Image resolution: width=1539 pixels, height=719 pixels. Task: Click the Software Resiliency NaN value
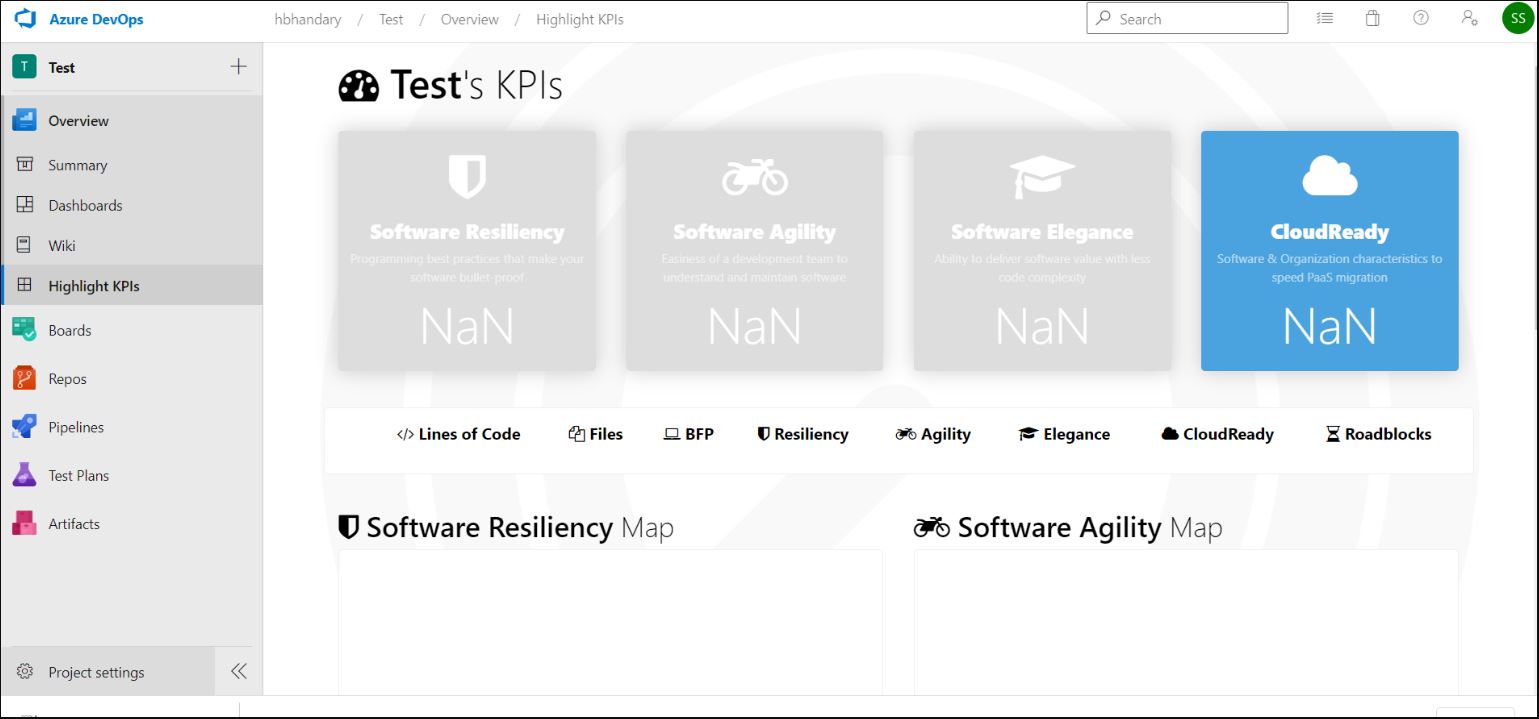point(467,326)
